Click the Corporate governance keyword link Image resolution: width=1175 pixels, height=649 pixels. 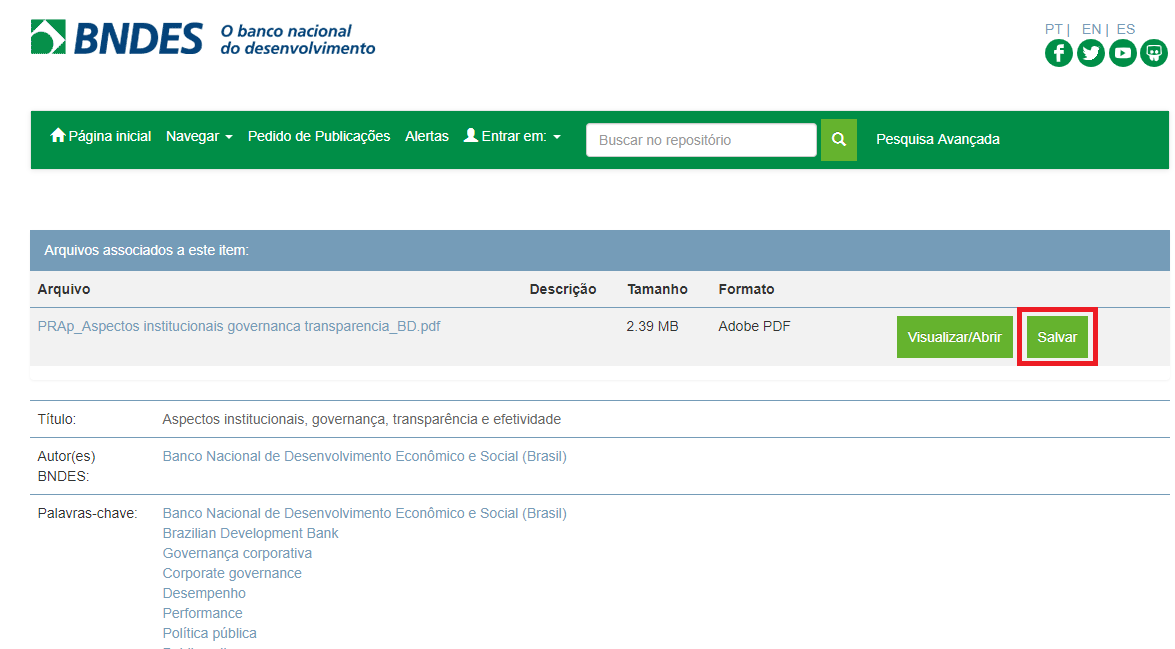pyautogui.click(x=232, y=573)
